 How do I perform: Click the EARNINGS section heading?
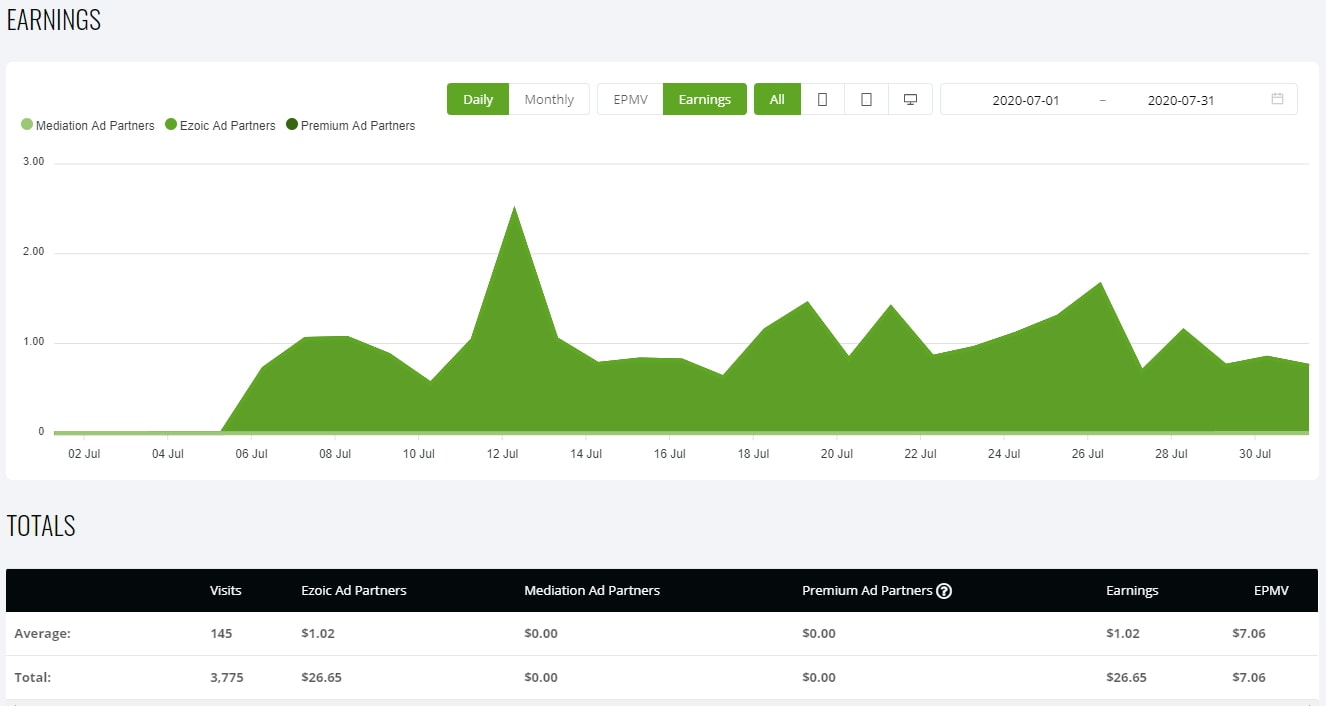click(54, 20)
